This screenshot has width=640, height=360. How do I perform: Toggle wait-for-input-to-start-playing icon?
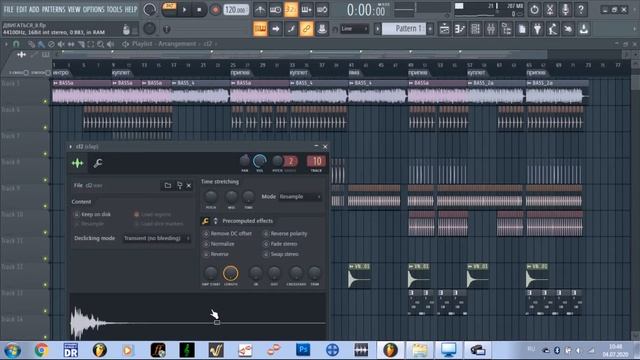pyautogui.click(x=276, y=9)
